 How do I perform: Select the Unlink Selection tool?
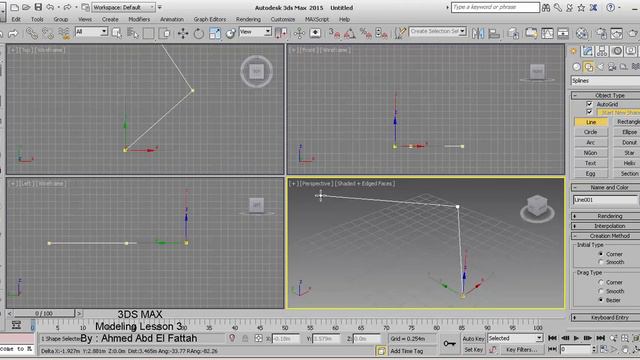click(47, 33)
